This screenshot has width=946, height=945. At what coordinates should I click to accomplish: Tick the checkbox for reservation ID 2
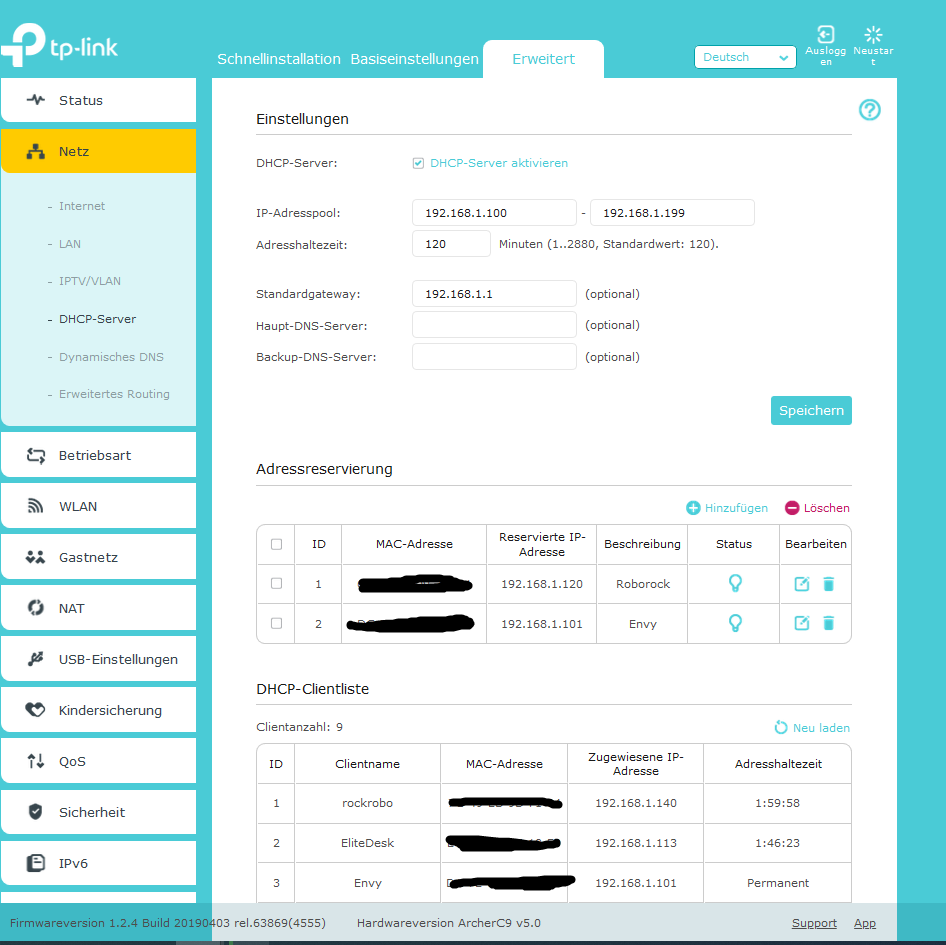point(276,623)
